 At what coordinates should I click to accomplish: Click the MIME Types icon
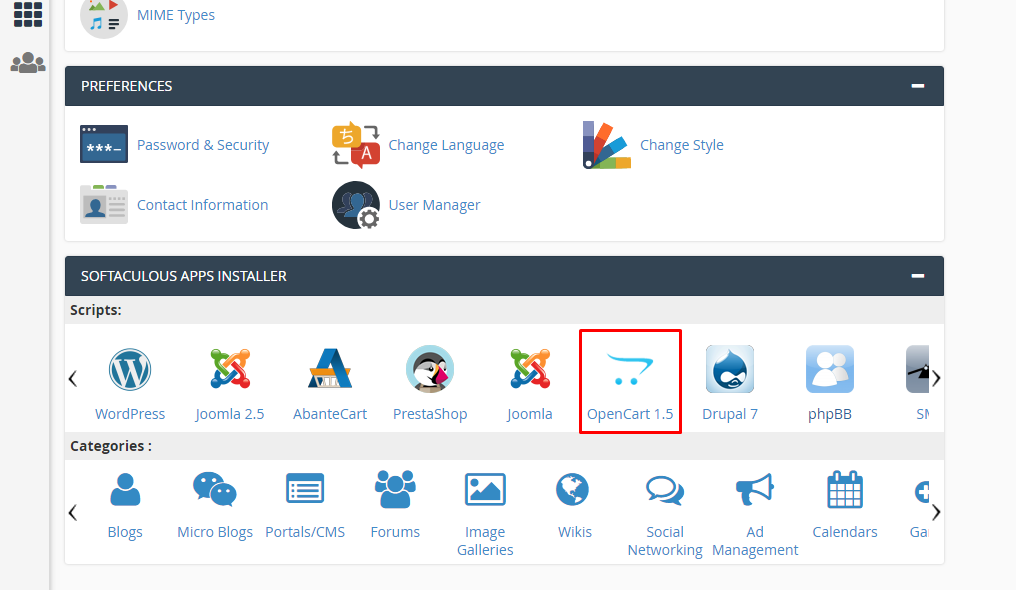coord(104,16)
